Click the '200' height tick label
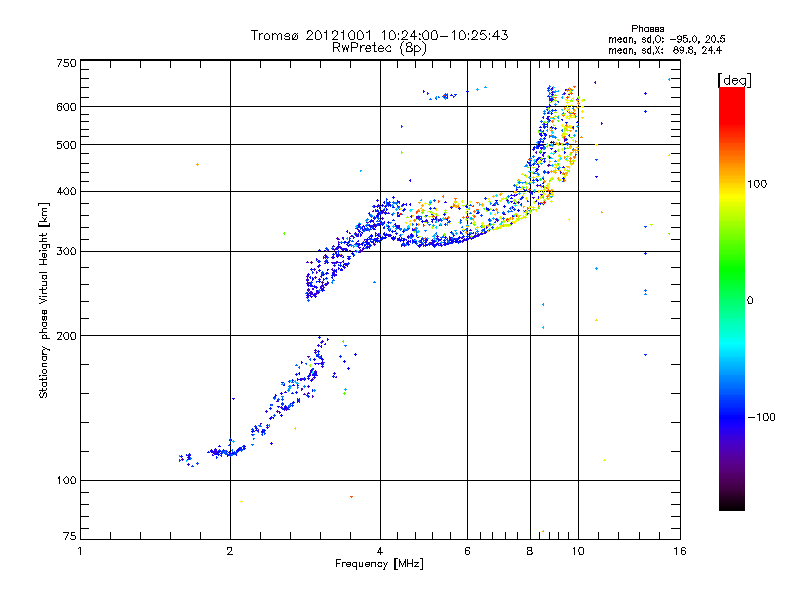Viewport: 800px width, 600px height. point(66,336)
